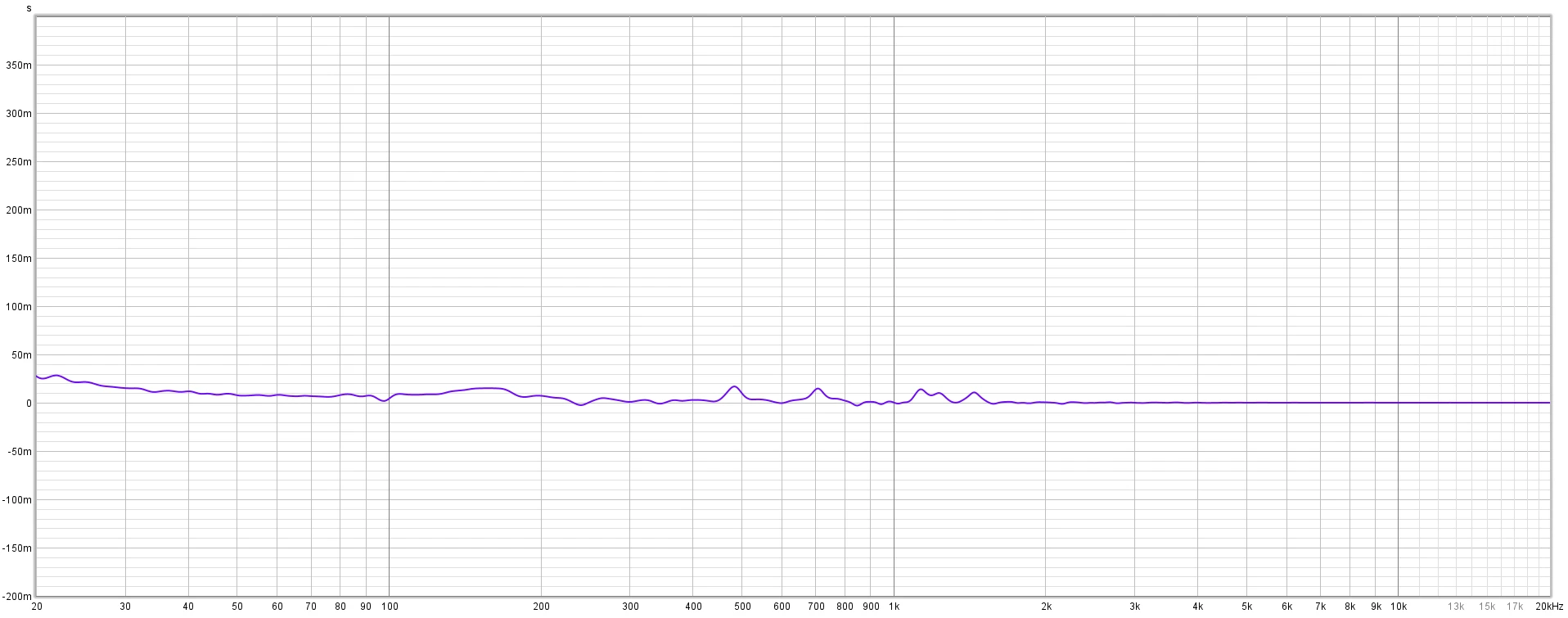
Task: Click the curve peak near 500 Hz
Action: click(735, 386)
